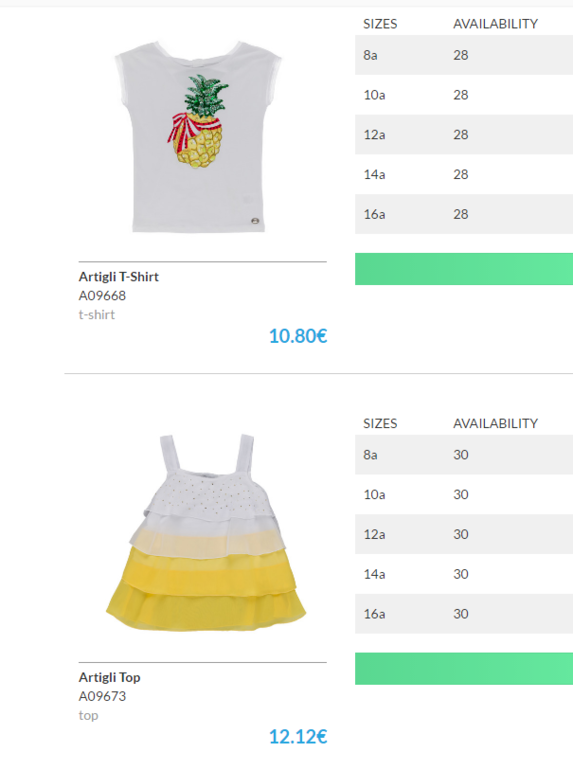This screenshot has height=770, width=573.
Task: Click the Artigli T-Shirt product title
Action: point(119,276)
